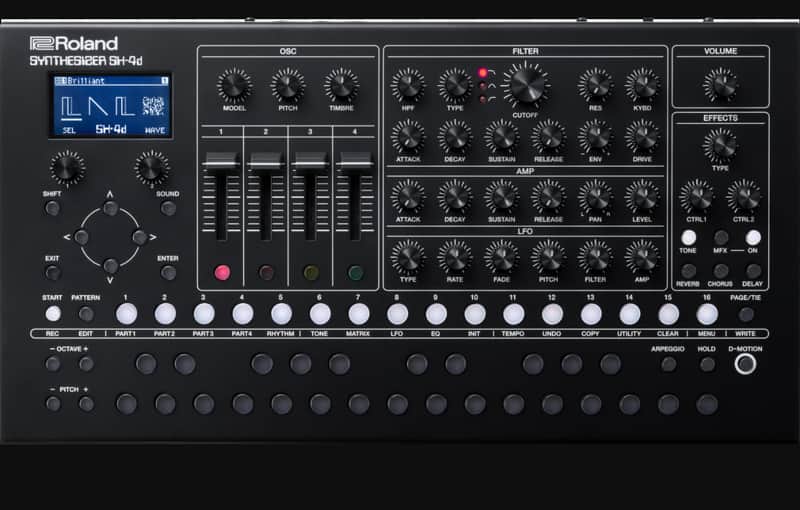Select step button 12 (UNDO)
This screenshot has height=510, width=800.
point(552,314)
